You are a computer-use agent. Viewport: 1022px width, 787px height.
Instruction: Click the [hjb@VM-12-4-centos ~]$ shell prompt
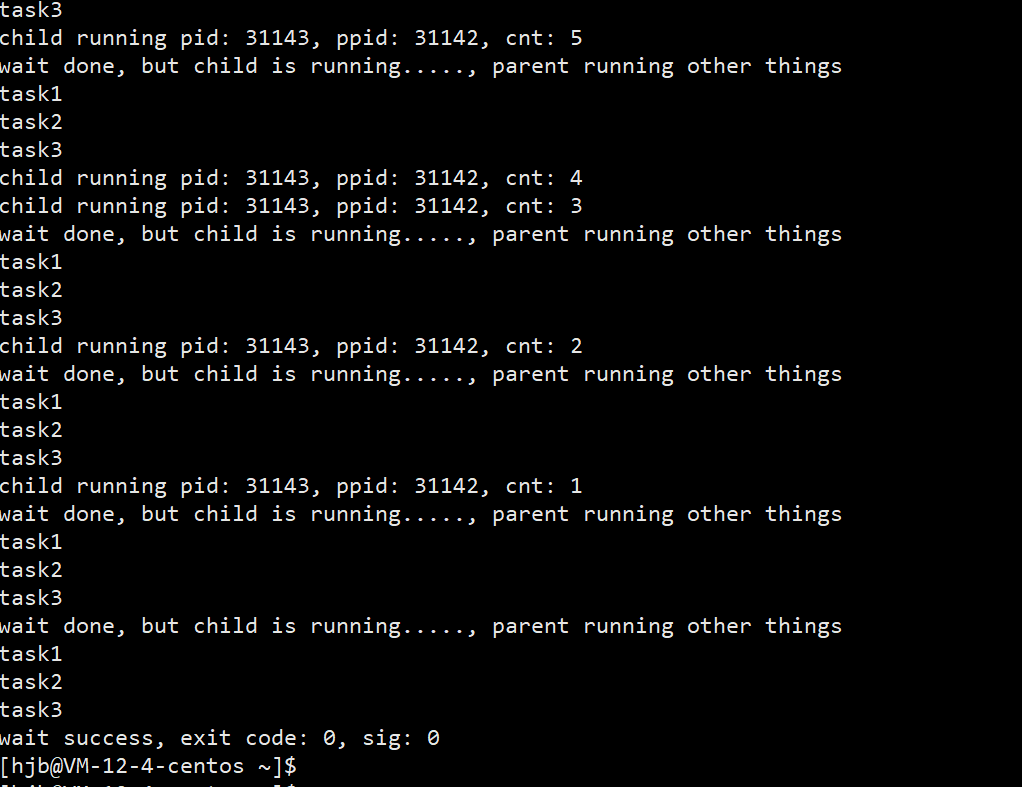click(x=148, y=766)
